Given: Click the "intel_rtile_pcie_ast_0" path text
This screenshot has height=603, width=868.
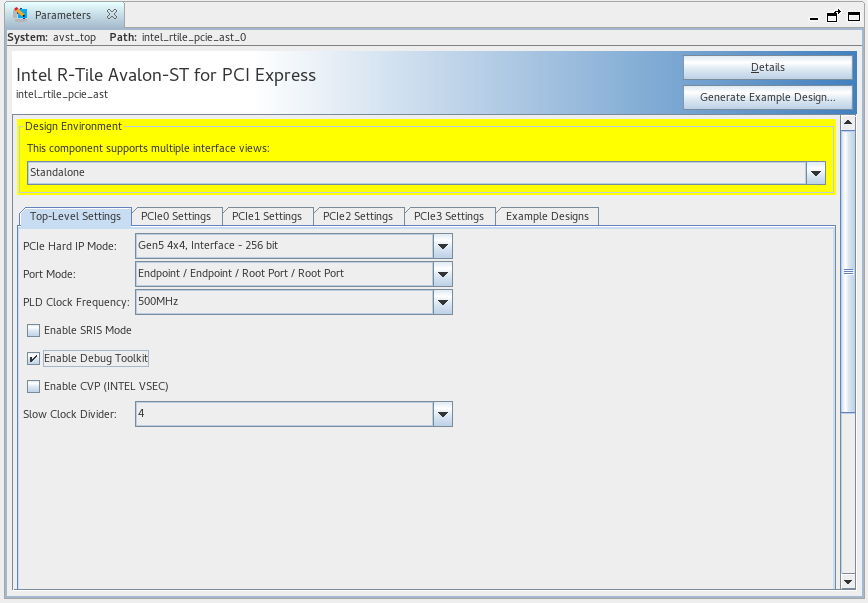Looking at the screenshot, I should pyautogui.click(x=194, y=38).
